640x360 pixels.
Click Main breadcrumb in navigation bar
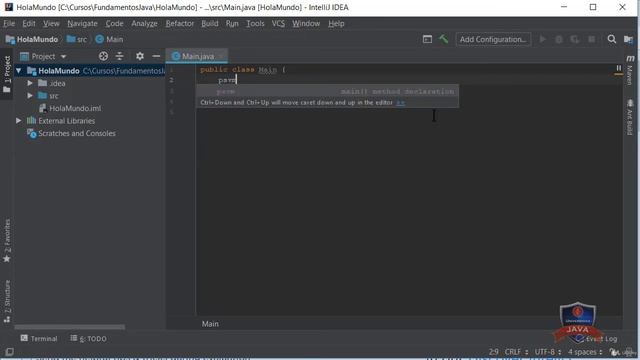(x=109, y=39)
